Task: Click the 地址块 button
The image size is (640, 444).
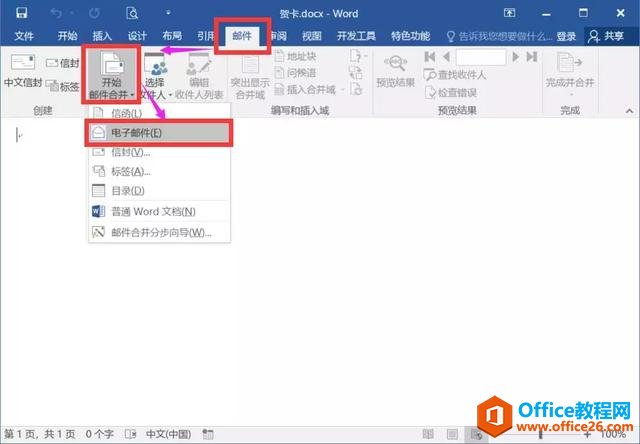Action: (x=296, y=56)
